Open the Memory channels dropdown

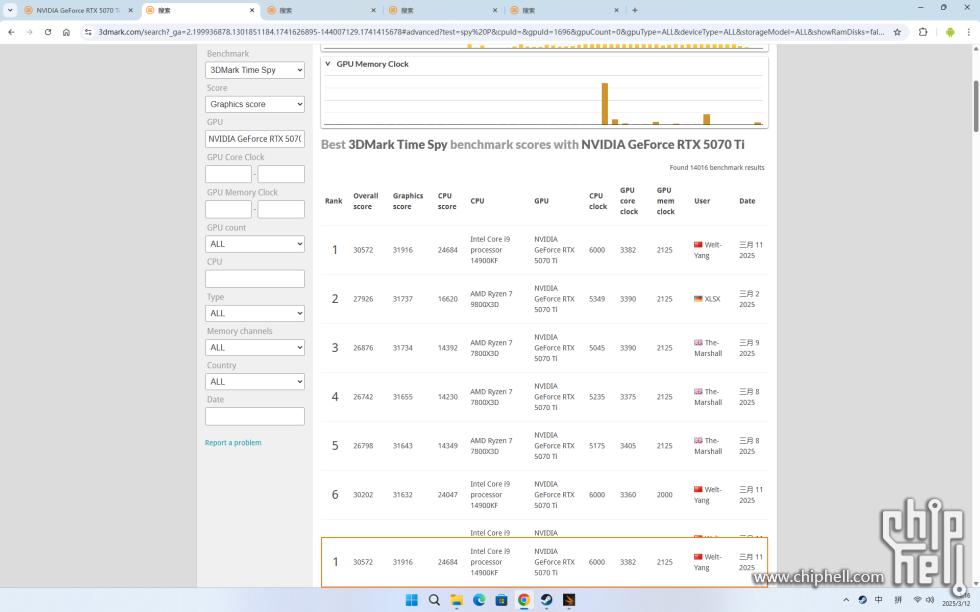[x=255, y=348]
